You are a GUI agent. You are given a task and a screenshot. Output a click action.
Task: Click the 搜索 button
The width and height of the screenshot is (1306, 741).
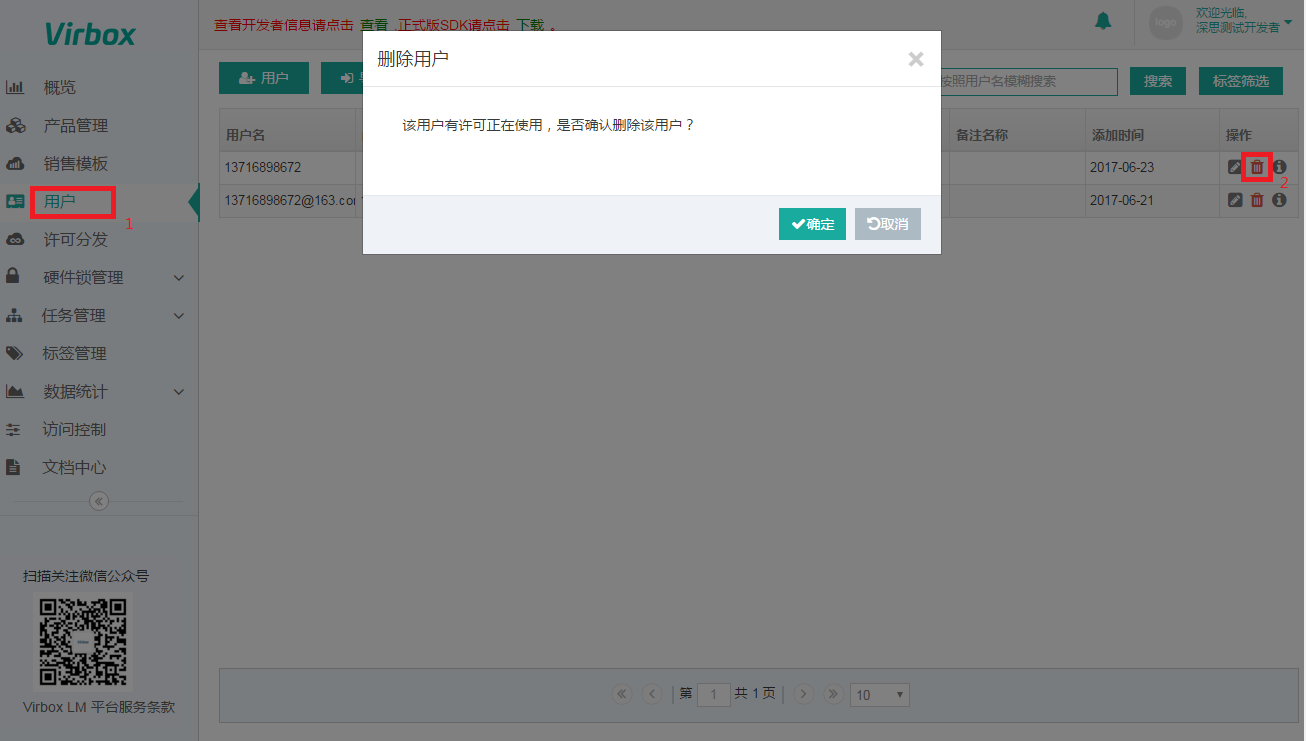pyautogui.click(x=1158, y=81)
